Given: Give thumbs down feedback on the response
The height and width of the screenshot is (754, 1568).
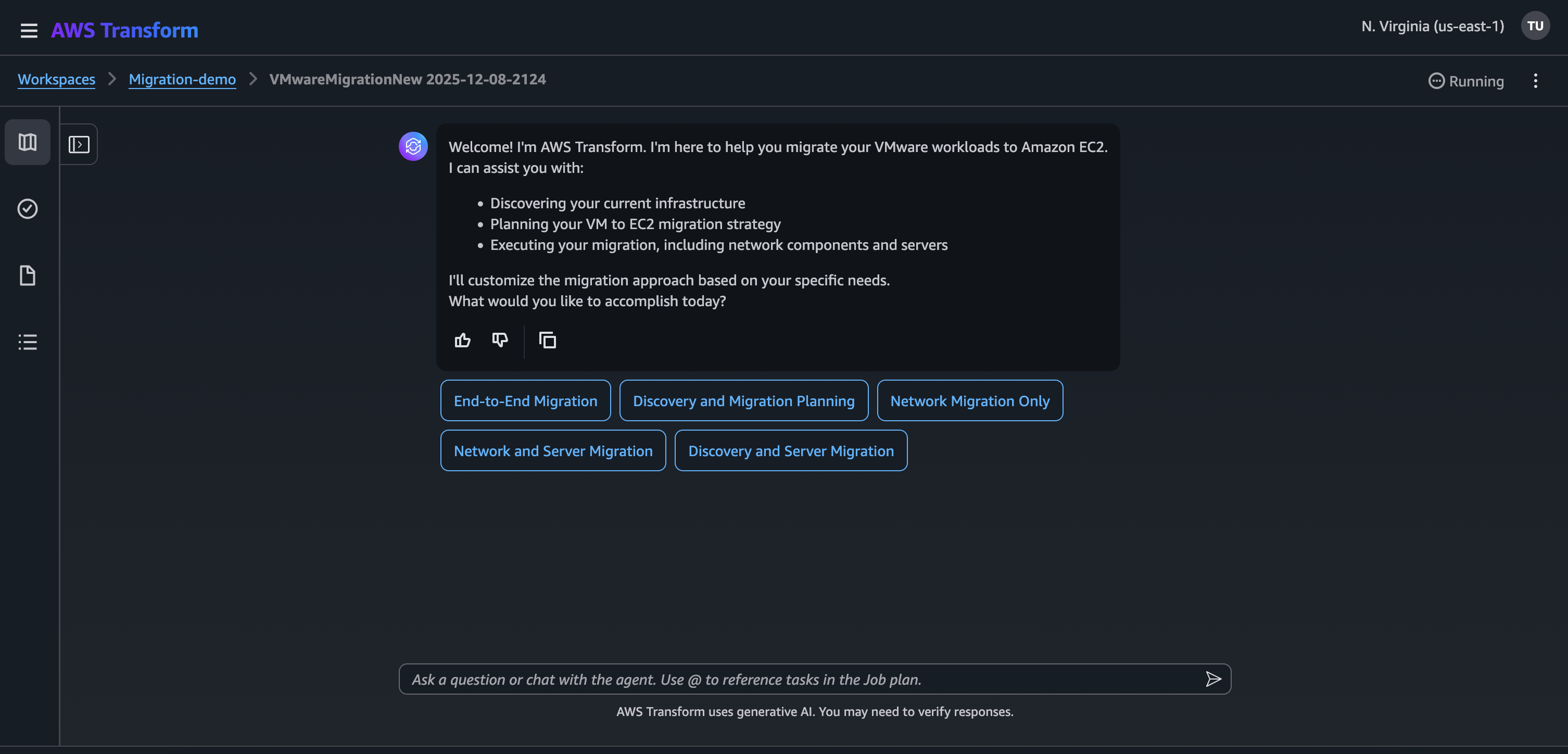Looking at the screenshot, I should 500,340.
